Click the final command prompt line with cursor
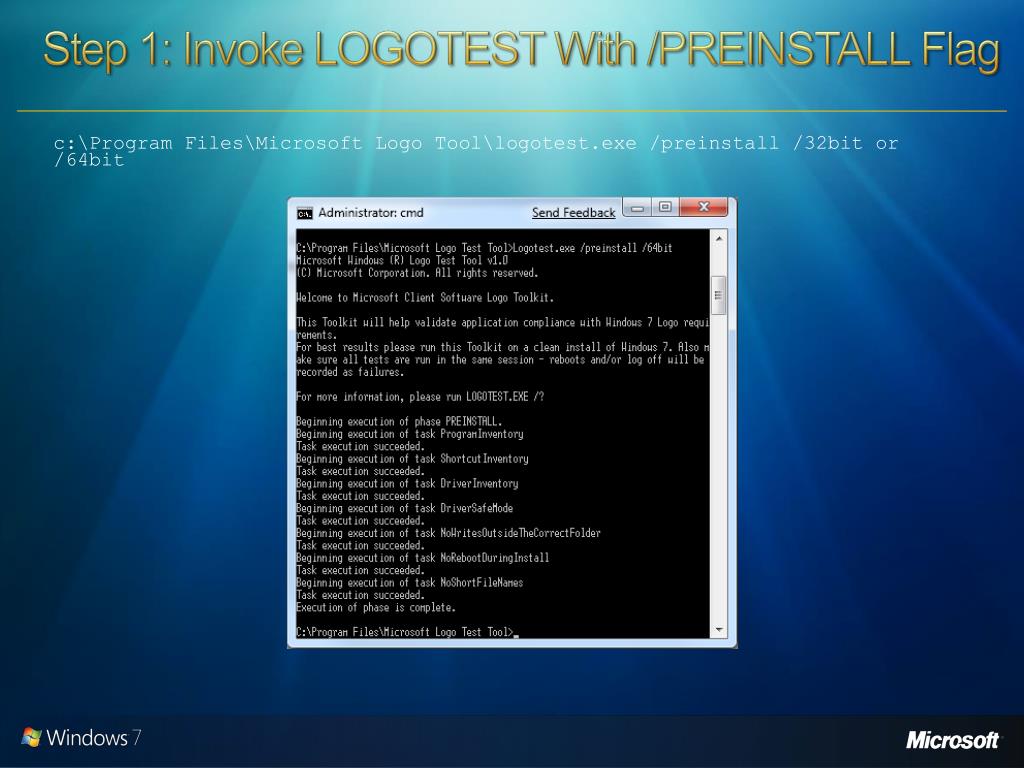Screen dimensions: 1024x768 [407, 632]
